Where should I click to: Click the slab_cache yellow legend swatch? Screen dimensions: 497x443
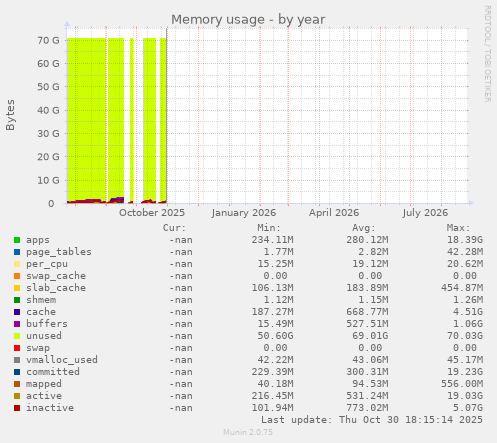pos(17,288)
